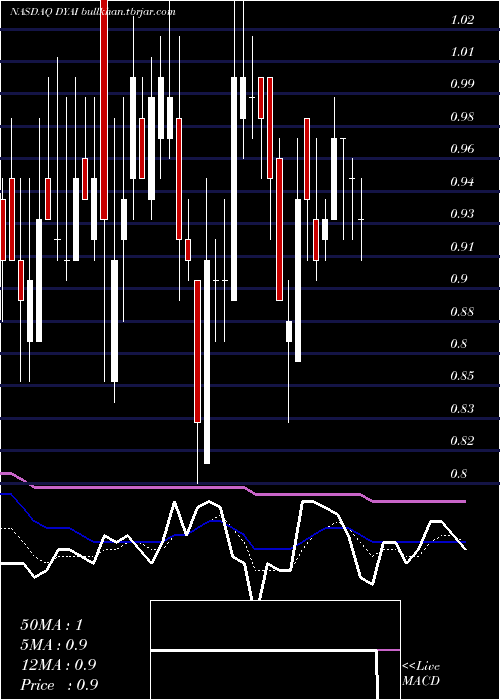
Task: Click the 0.88 price axis label
Action: pos(462,311)
